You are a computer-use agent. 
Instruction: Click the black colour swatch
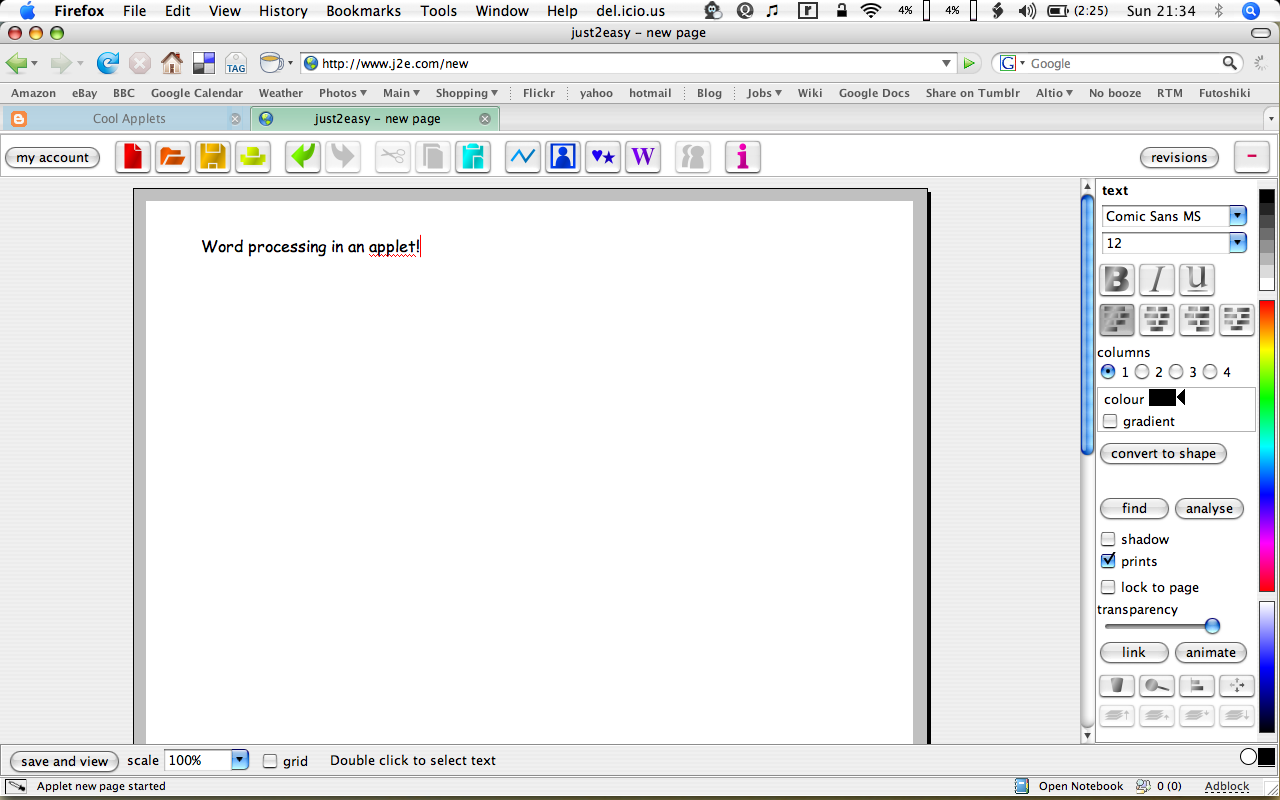pyautogui.click(x=1162, y=398)
